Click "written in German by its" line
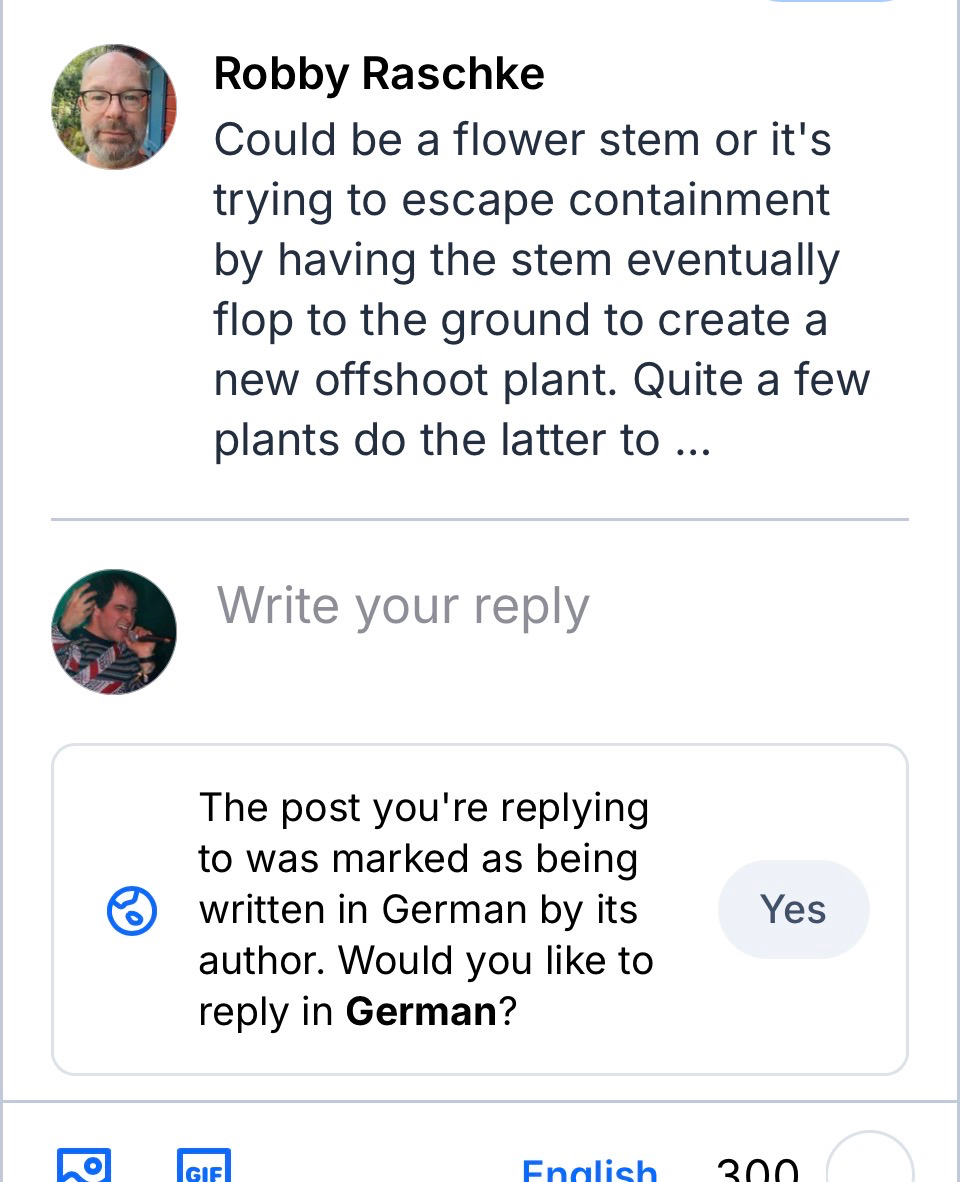The height and width of the screenshot is (1182, 960). point(418,910)
